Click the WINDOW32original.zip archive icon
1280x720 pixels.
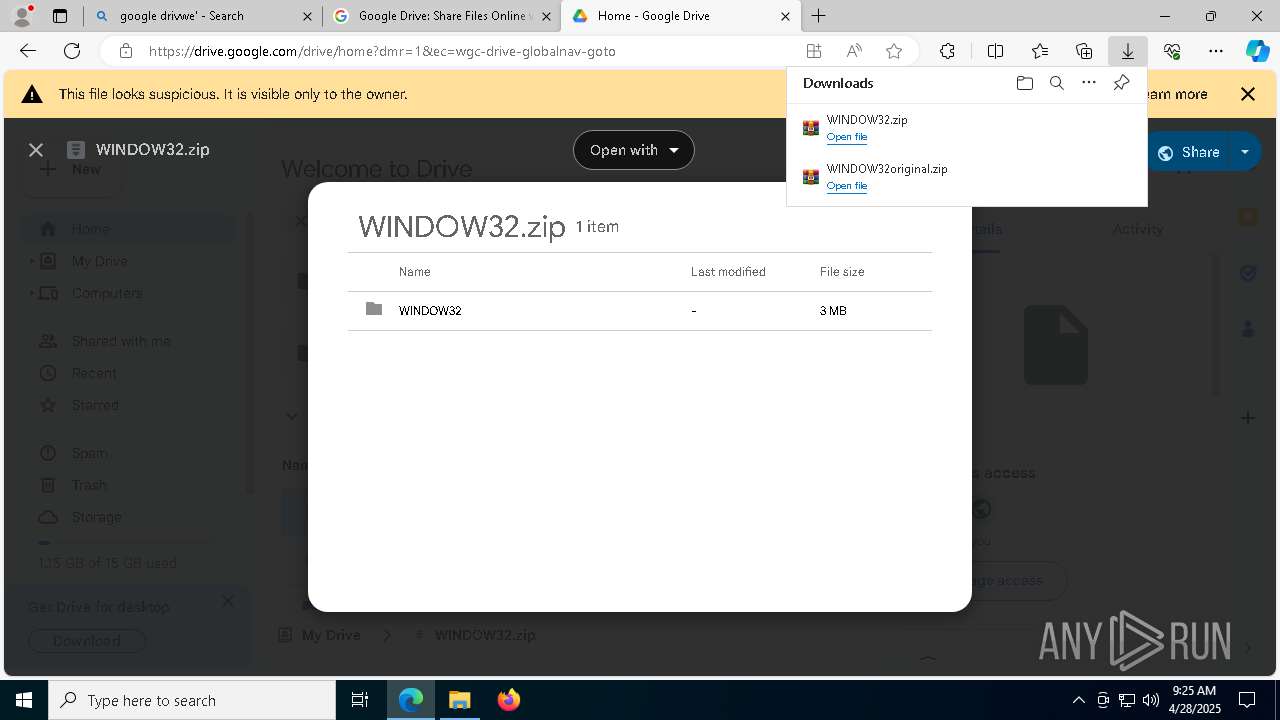811,176
